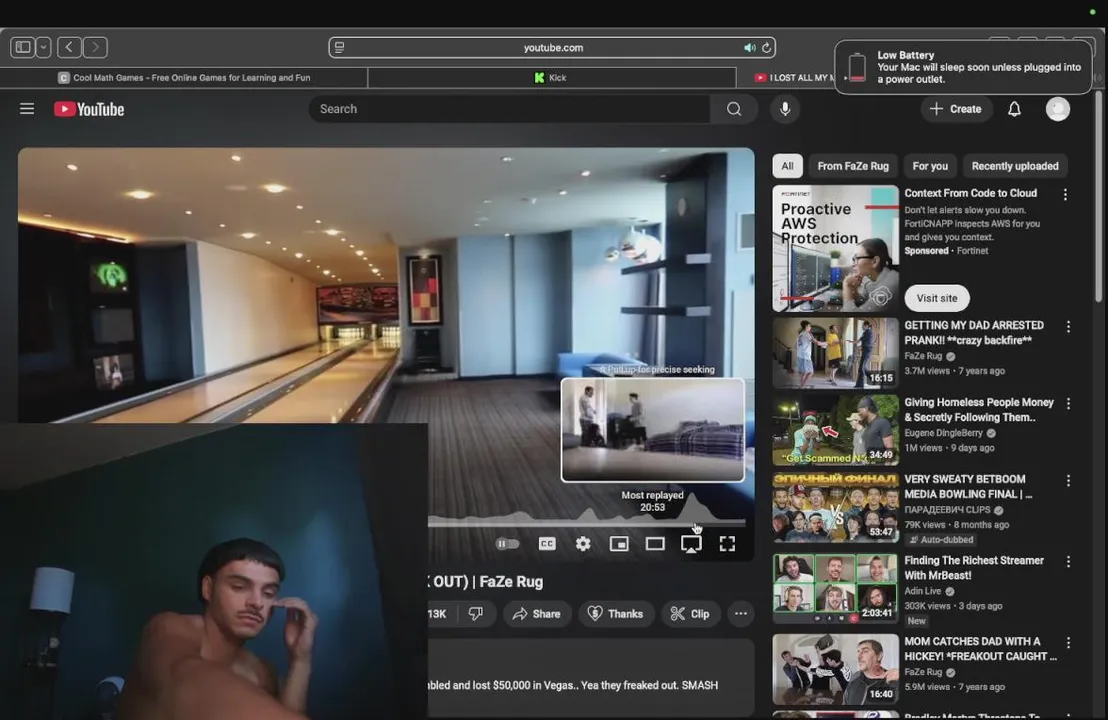Open Proactive AWS Protection ad thumbnail
Viewport: 1108px width, 720px height.
(835, 249)
